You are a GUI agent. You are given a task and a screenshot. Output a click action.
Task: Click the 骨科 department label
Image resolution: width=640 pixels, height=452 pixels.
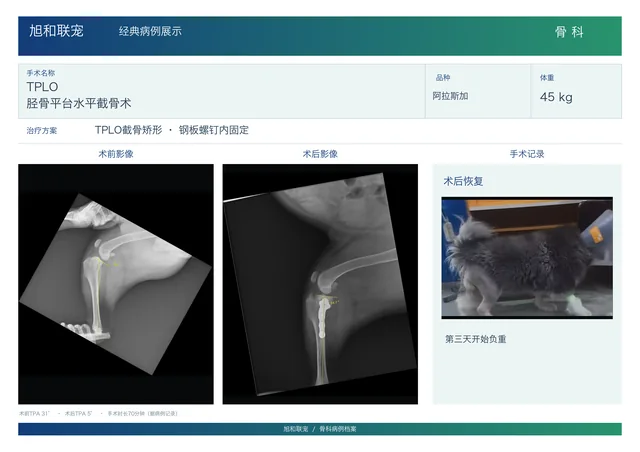tap(569, 32)
